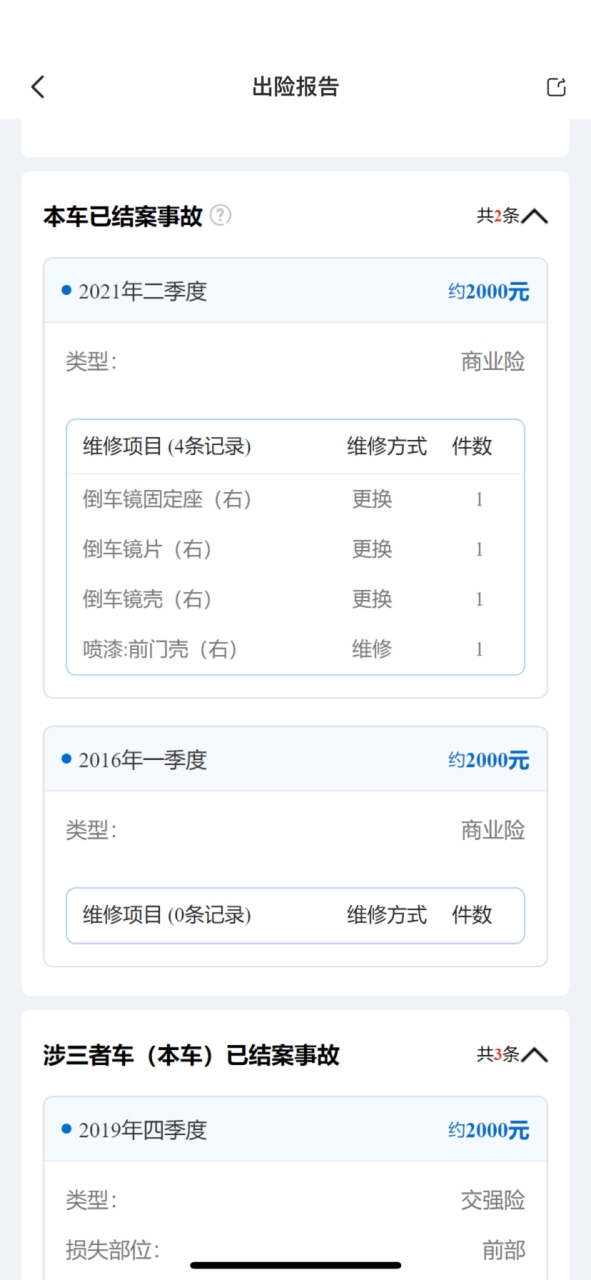Screen dimensions: 591x1280
Task: Tap the share icon in header
Action: (556, 87)
